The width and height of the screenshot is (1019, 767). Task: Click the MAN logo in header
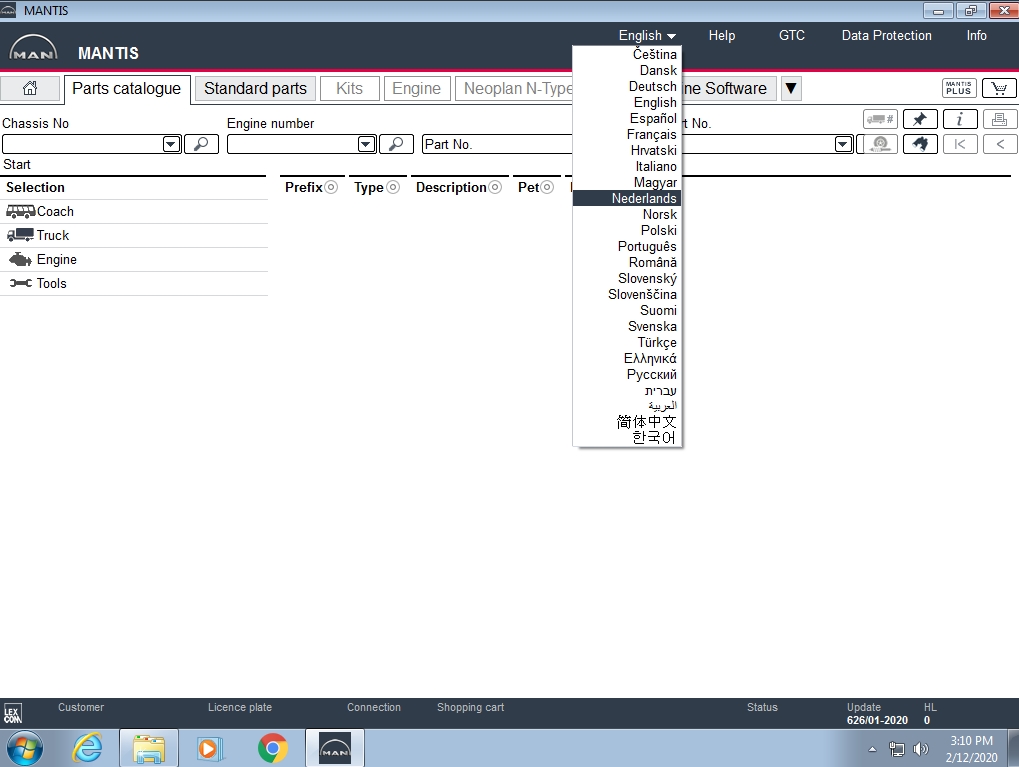tap(33, 47)
